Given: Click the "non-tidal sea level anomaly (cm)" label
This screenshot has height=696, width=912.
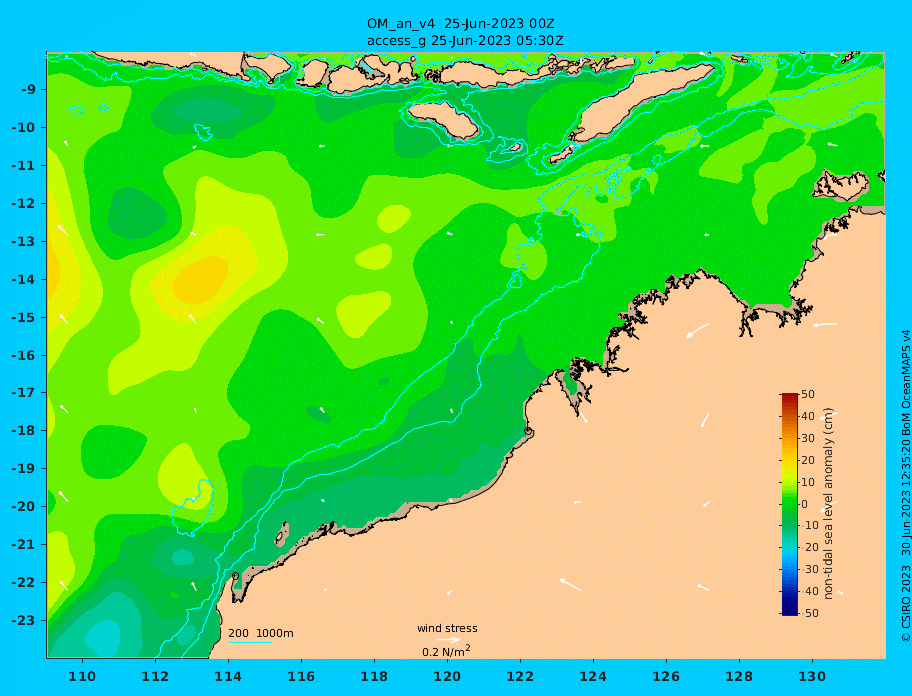Looking at the screenshot, I should point(828,504).
